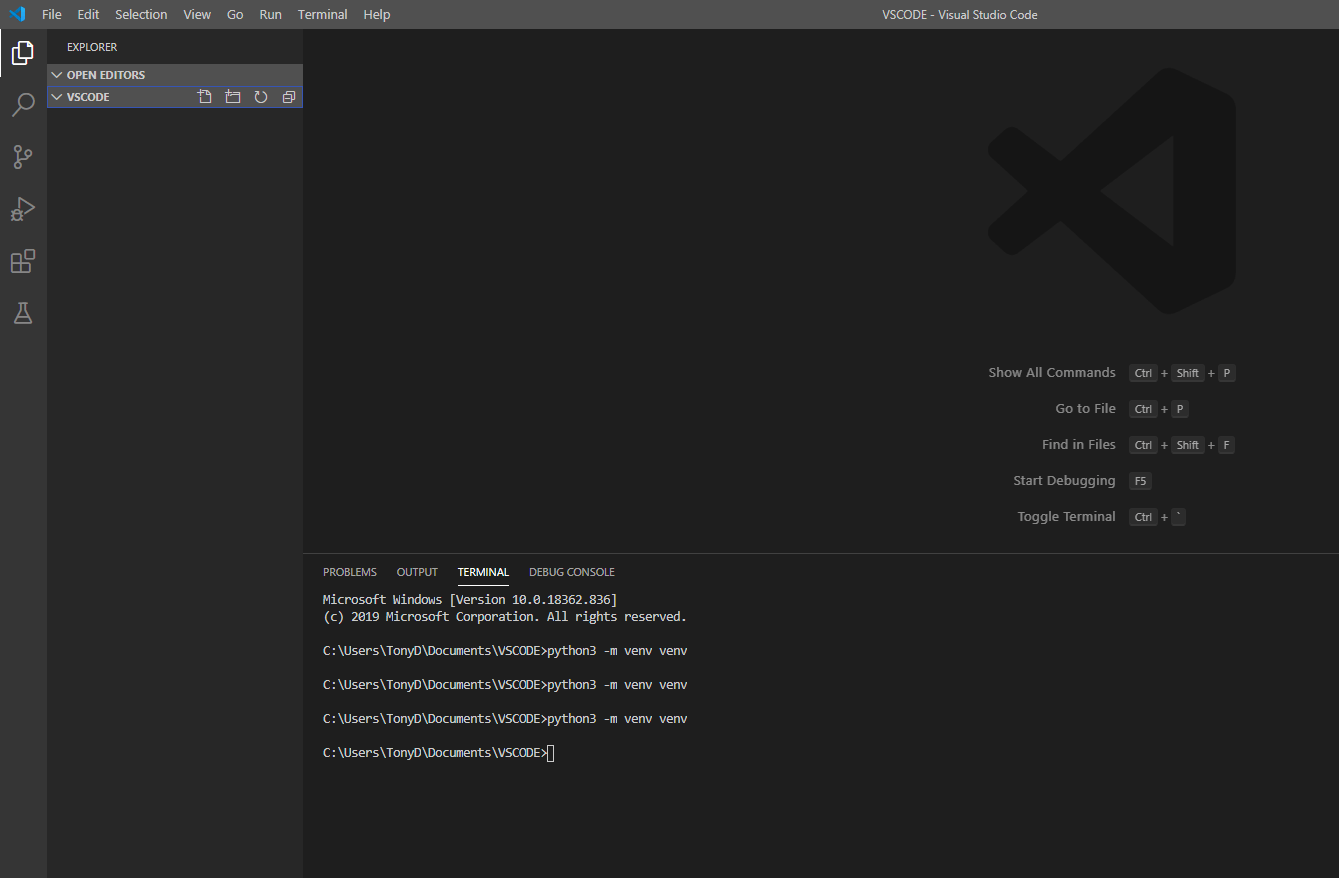Switch to the DEBUG CONSOLE tab

pos(571,571)
